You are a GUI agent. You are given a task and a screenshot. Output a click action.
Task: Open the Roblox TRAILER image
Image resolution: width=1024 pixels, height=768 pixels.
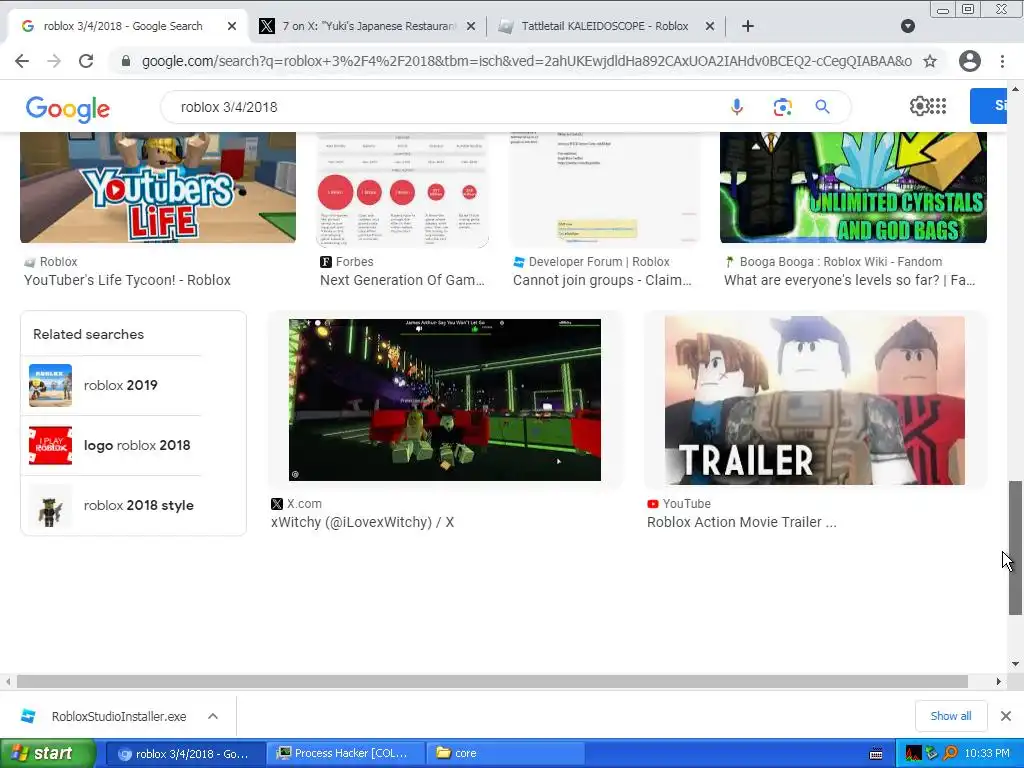(814, 400)
